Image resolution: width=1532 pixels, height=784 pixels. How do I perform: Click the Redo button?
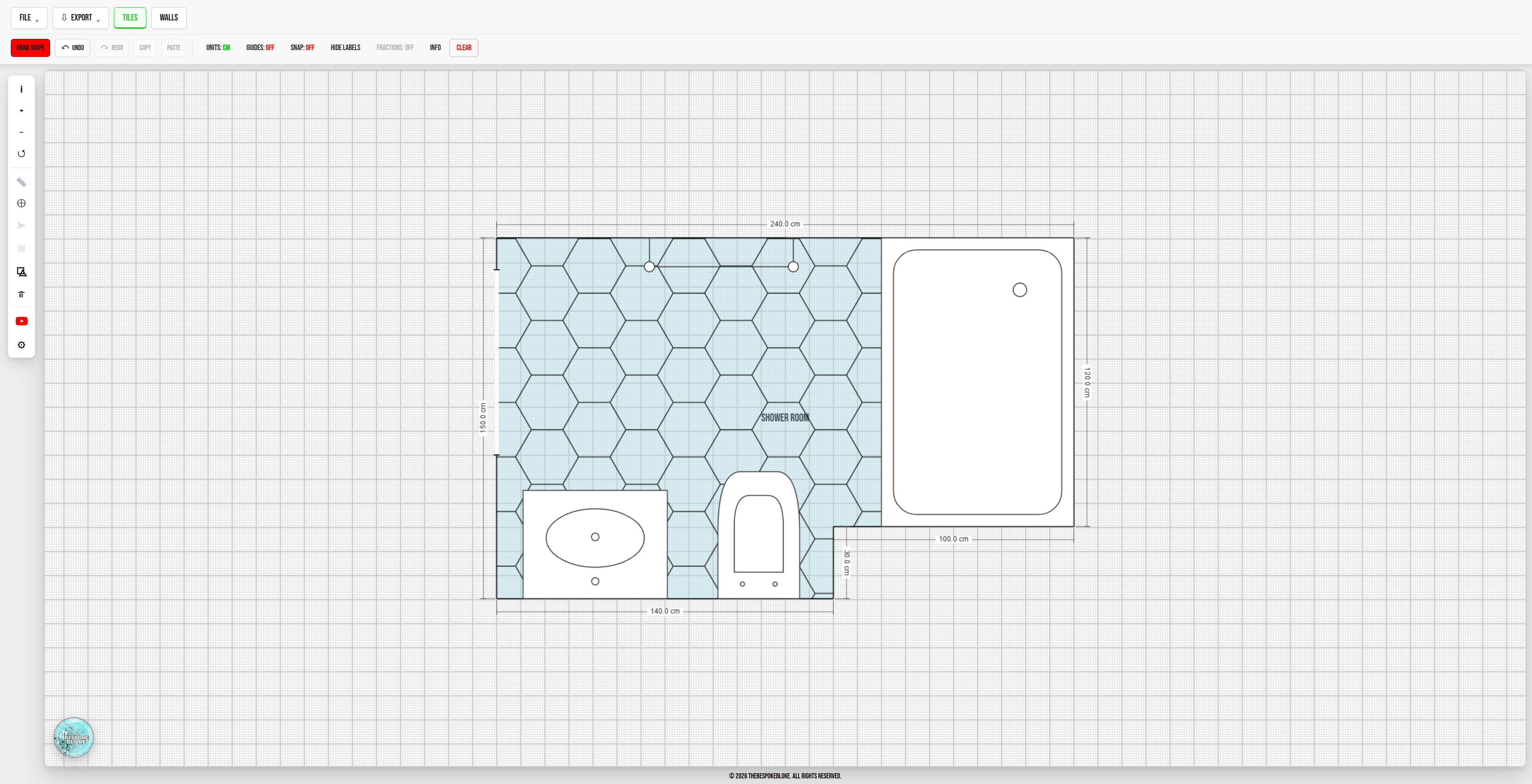point(112,48)
